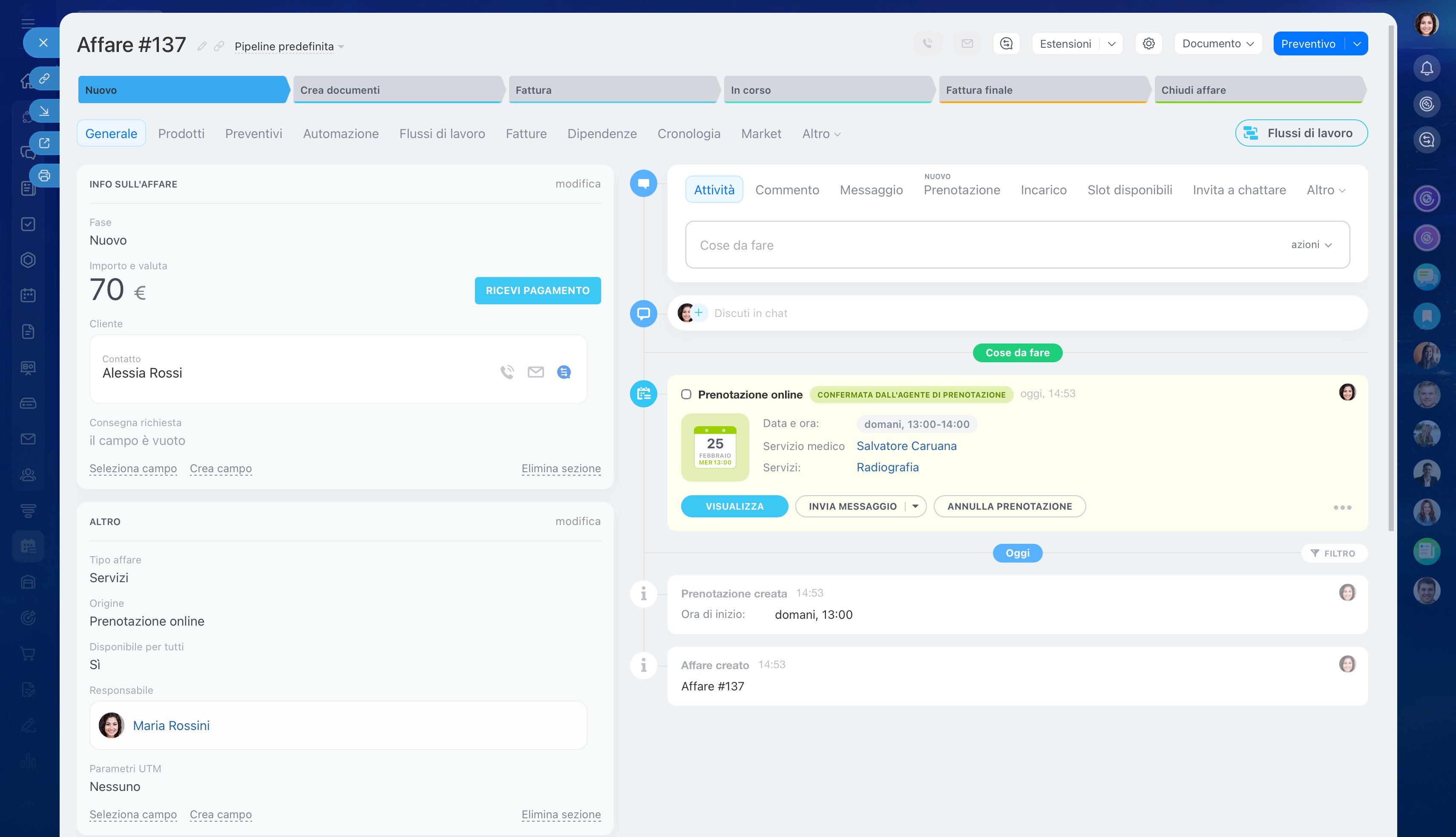Open Salvatore Caruana link
This screenshot has width=1456, height=837.
[906, 446]
